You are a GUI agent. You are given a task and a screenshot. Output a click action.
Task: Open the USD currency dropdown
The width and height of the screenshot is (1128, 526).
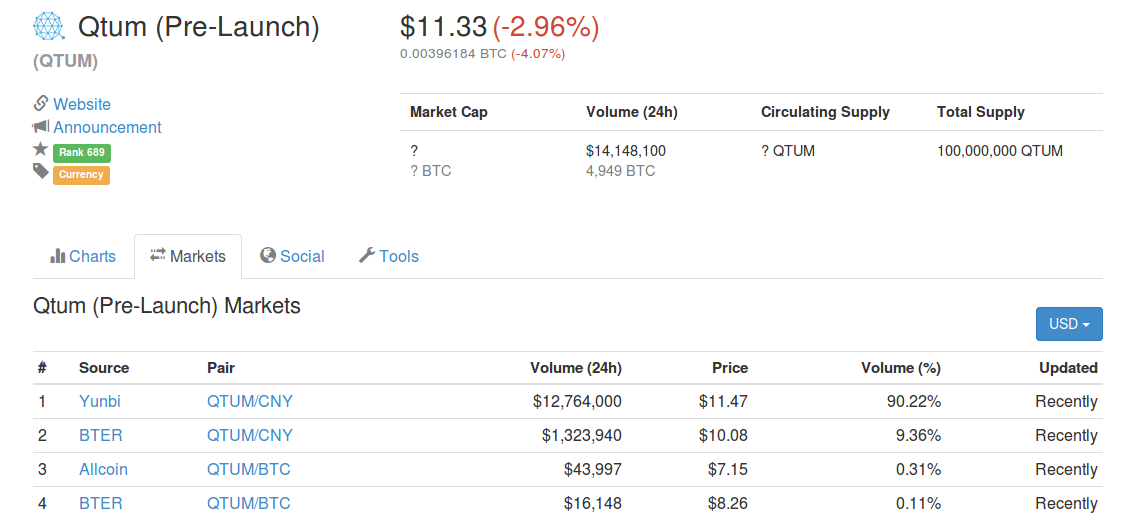tap(1069, 324)
